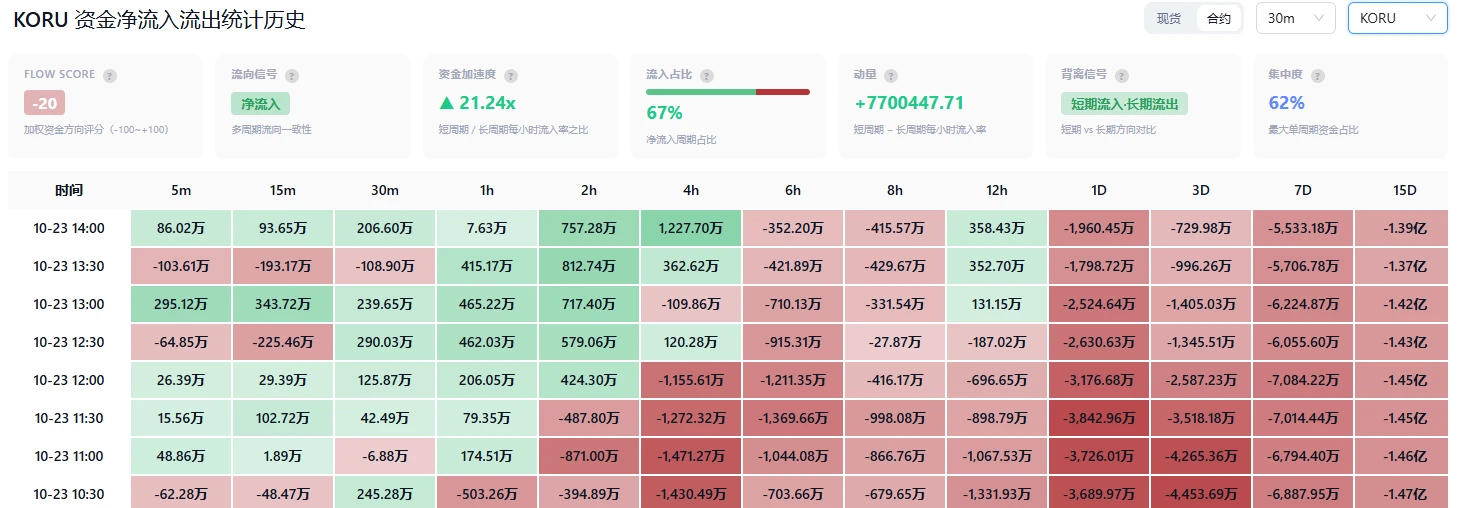Viewport: 1479px width, 508px height.
Task: Click the -1,471.27万 cell
Action: coord(691,456)
